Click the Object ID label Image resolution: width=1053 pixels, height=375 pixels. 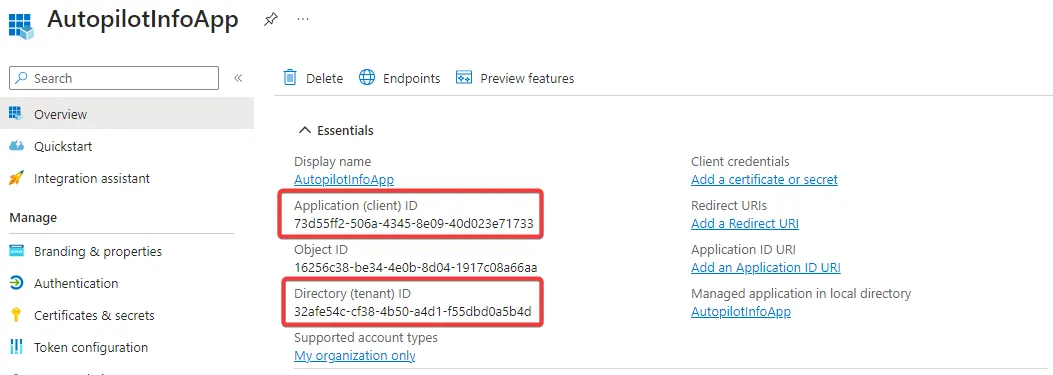click(321, 250)
